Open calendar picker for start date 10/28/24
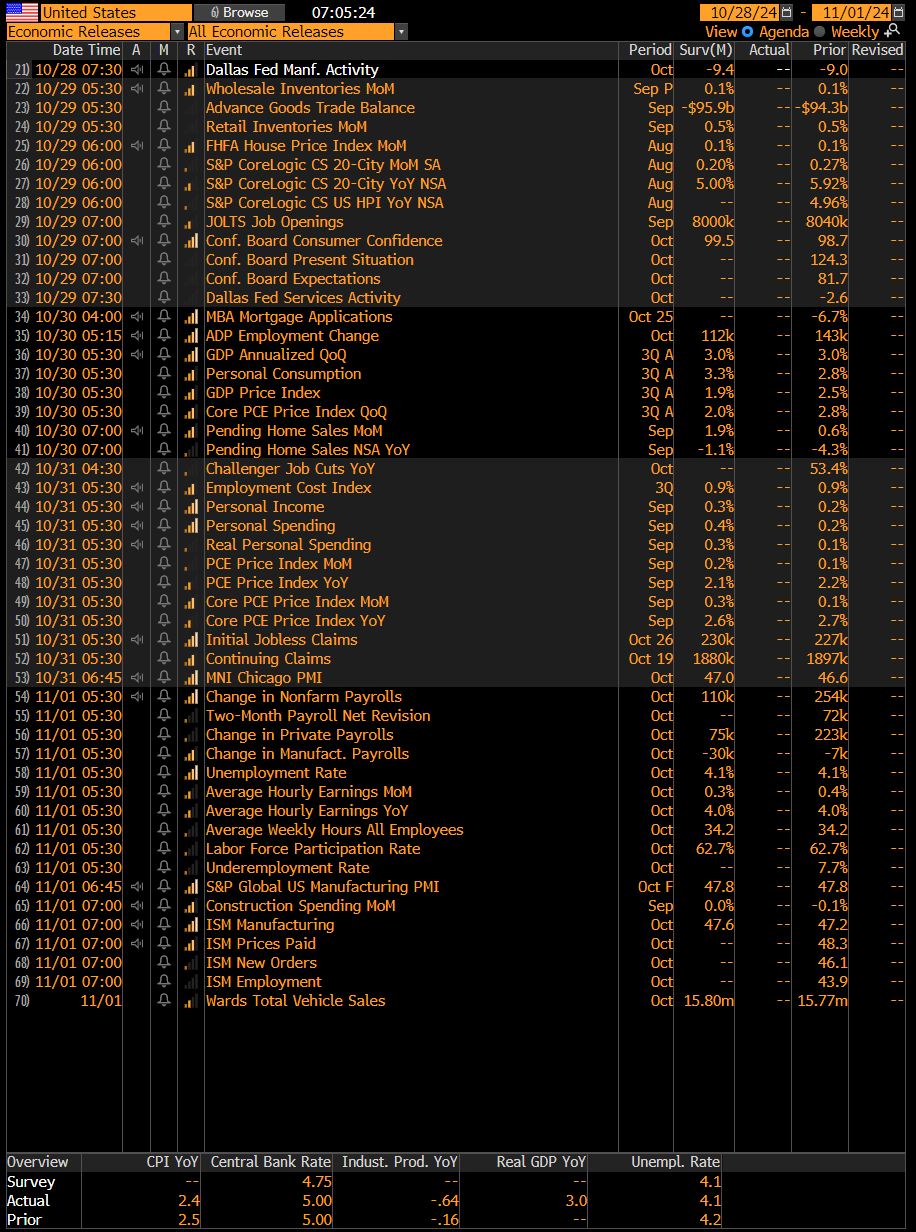This screenshot has height=1232, width=916. pos(786,12)
